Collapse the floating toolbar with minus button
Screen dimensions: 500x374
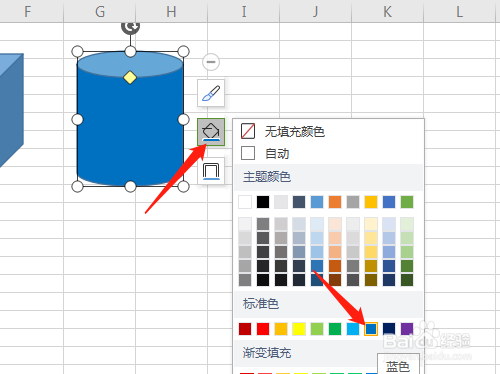(x=211, y=62)
